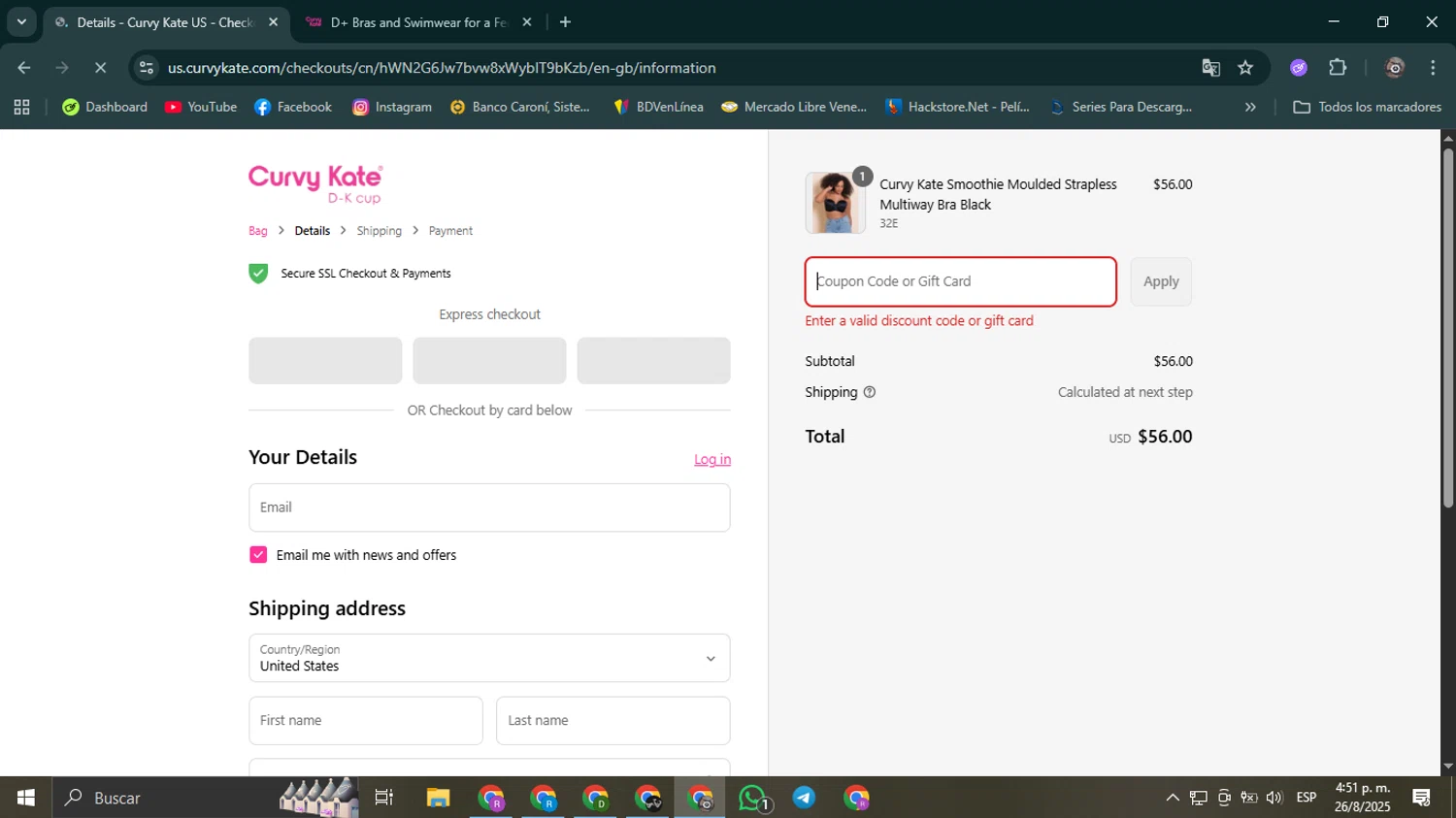Open the taskbar clock and date
This screenshot has width=1456, height=818.
click(x=1363, y=798)
